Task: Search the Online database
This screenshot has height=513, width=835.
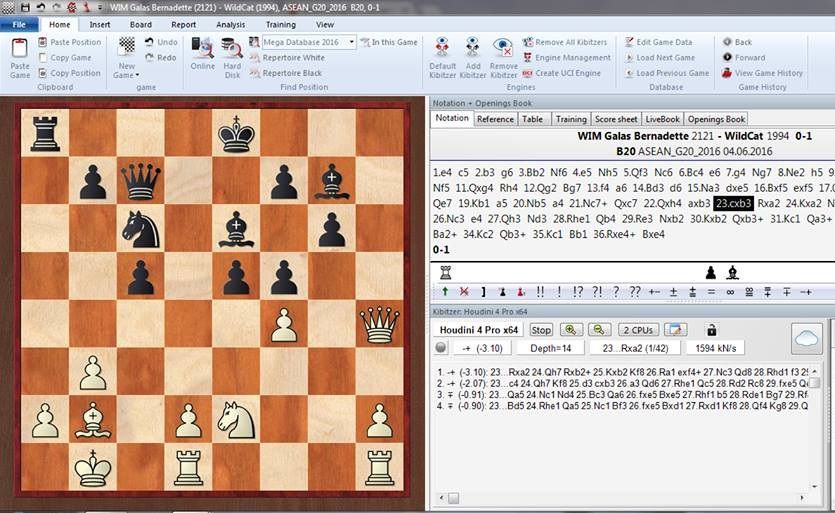Action: 202,54
